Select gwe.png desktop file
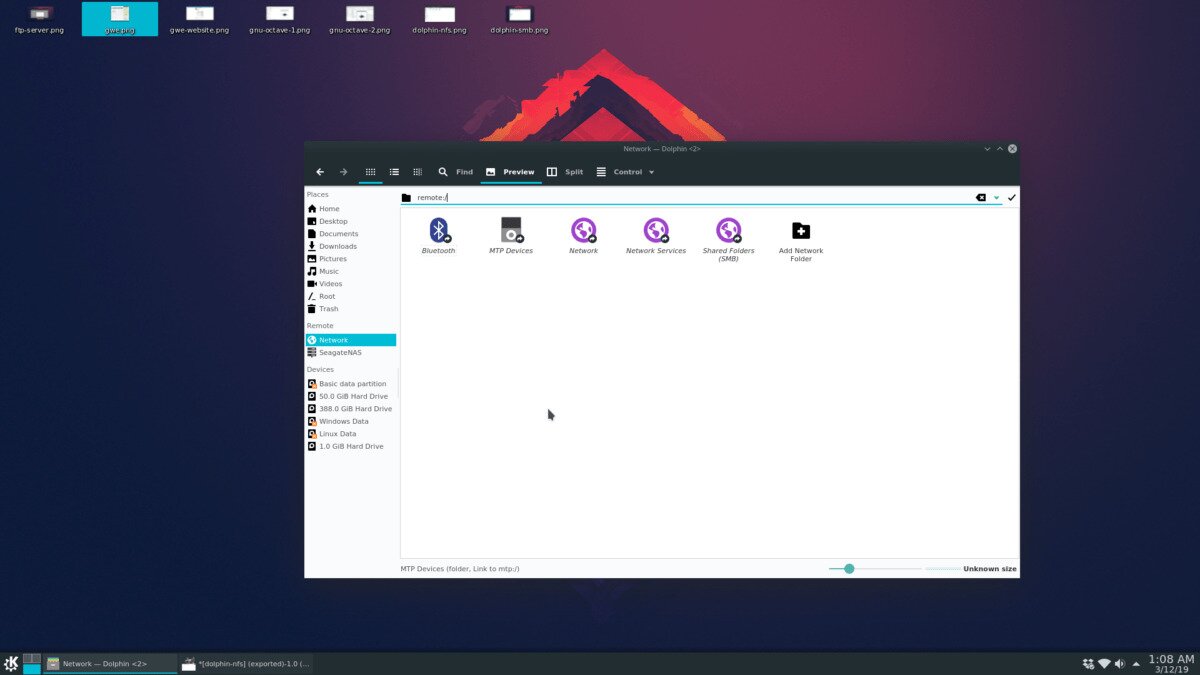1200x675 pixels. tap(119, 19)
